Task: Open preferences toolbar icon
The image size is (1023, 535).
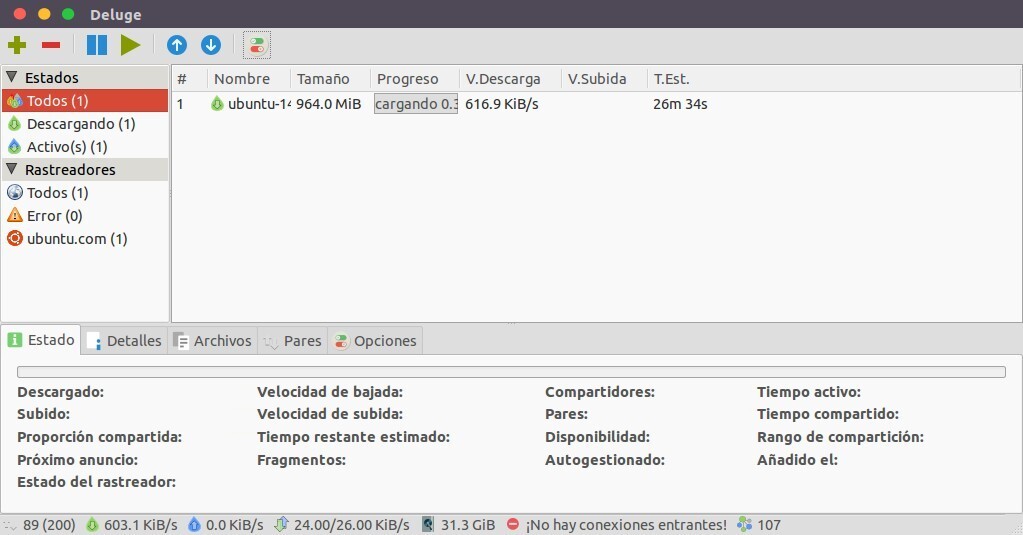Action: coord(257,45)
